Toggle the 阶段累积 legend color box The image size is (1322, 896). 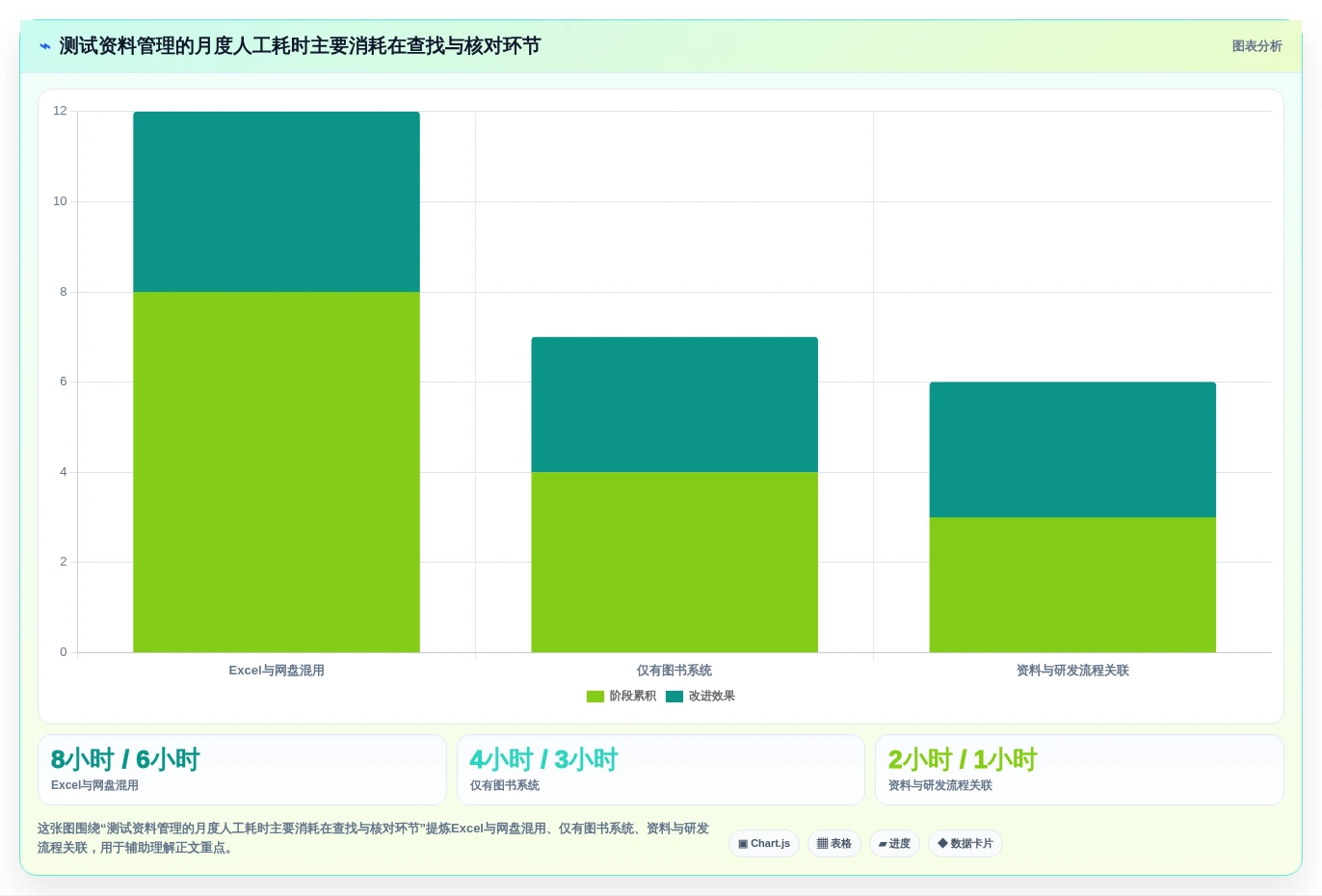595,697
